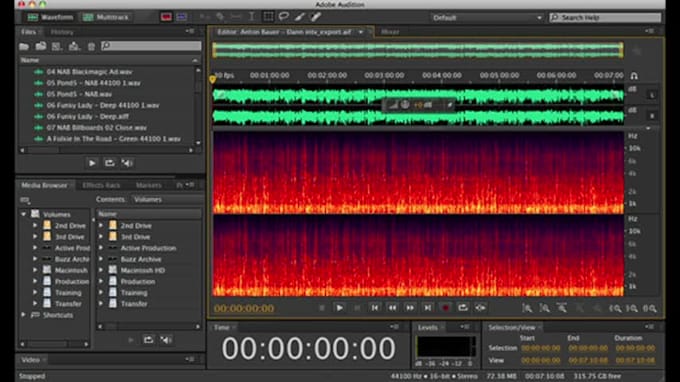Click the Skip Selection button

481,308
